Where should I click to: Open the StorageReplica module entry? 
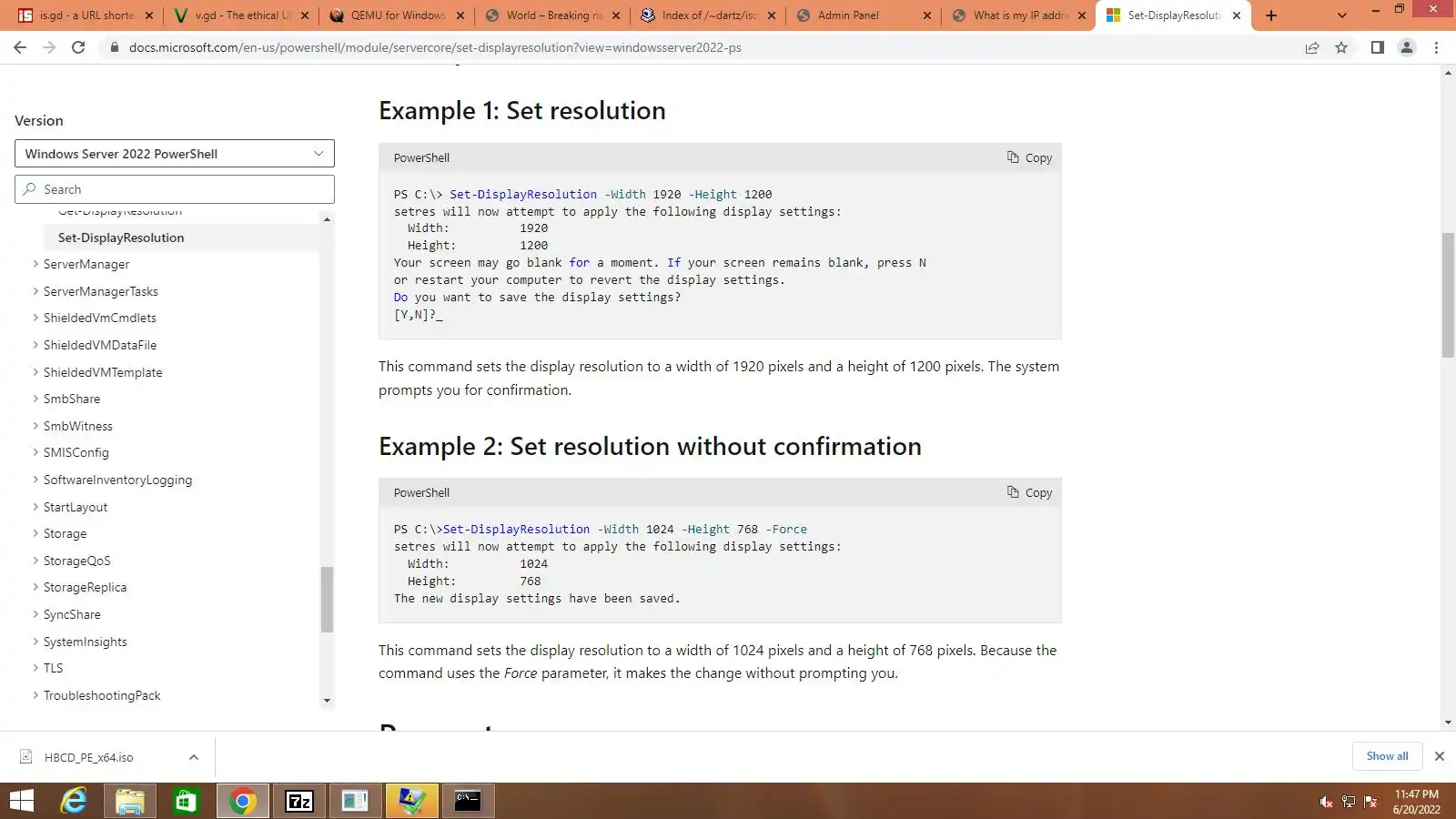tap(85, 587)
